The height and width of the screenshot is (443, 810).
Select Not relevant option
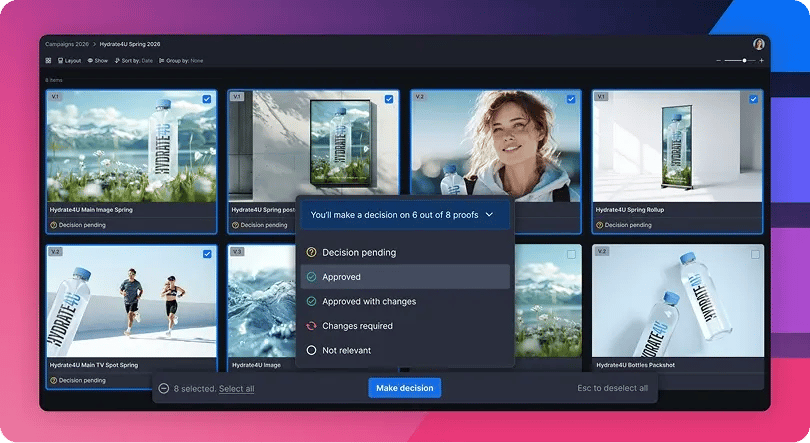405,350
